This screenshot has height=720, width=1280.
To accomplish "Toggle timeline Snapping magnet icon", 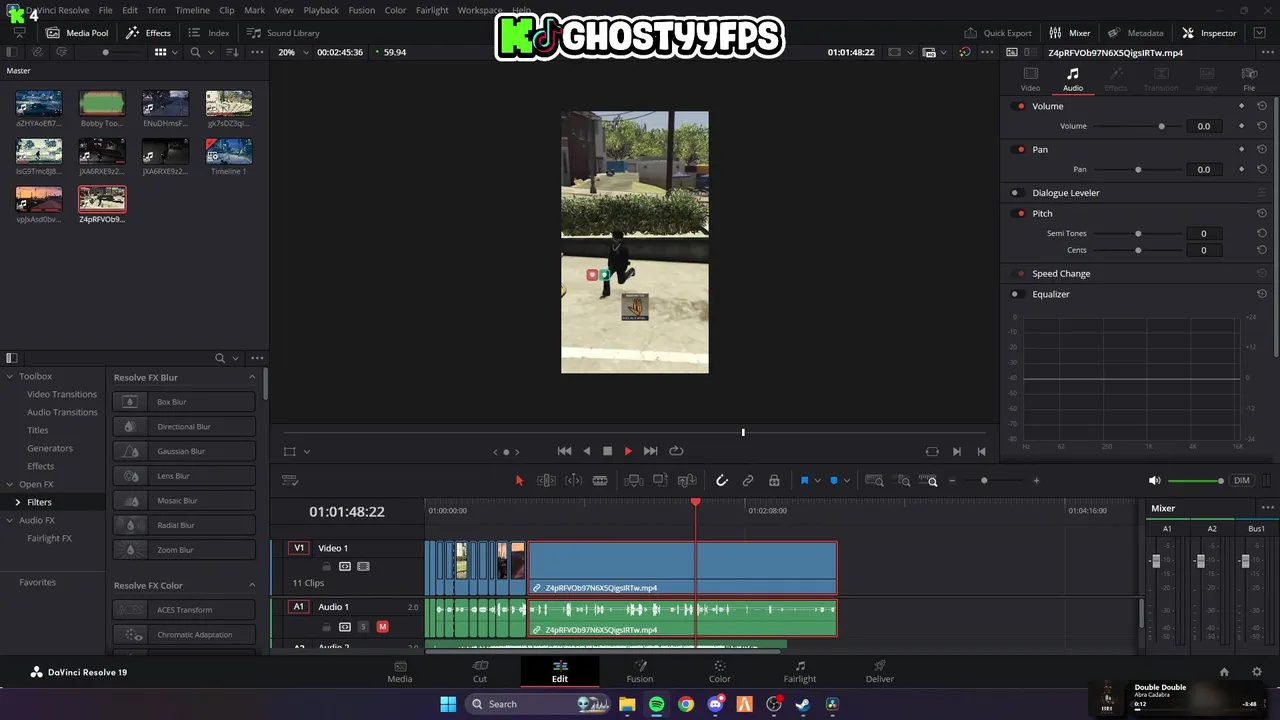I will pos(721,481).
